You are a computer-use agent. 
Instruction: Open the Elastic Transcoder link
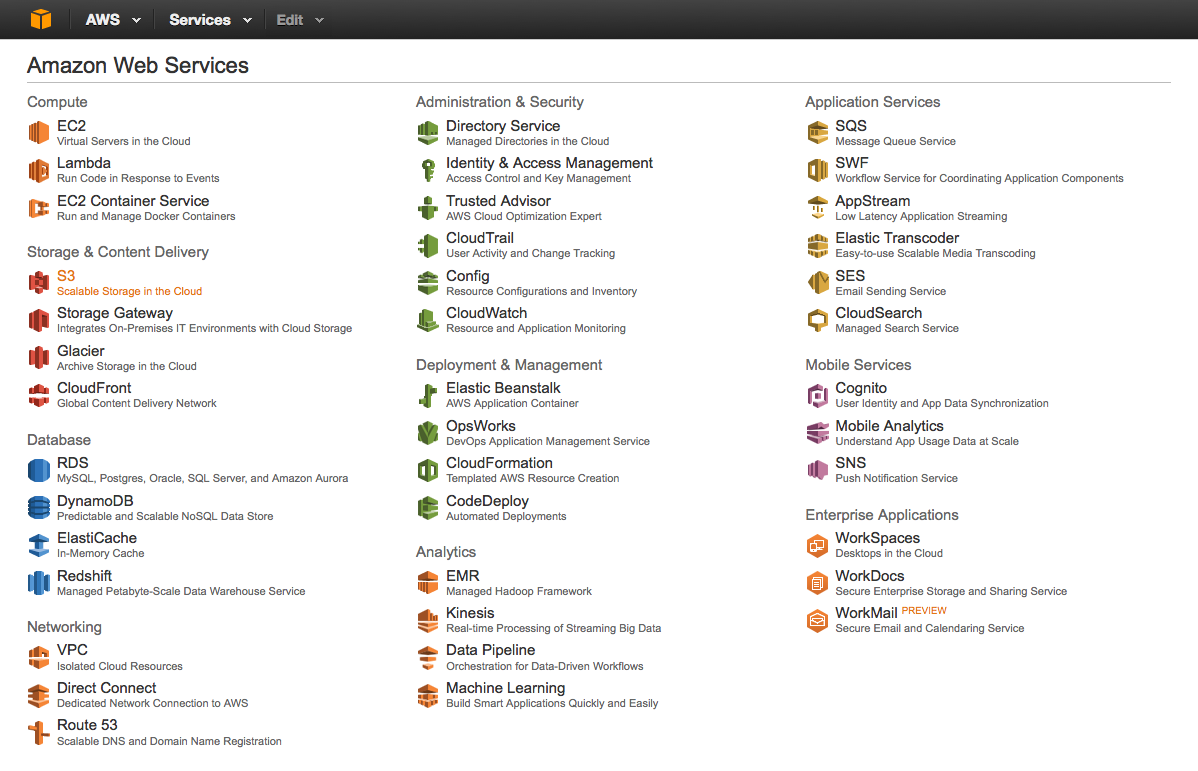(897, 238)
